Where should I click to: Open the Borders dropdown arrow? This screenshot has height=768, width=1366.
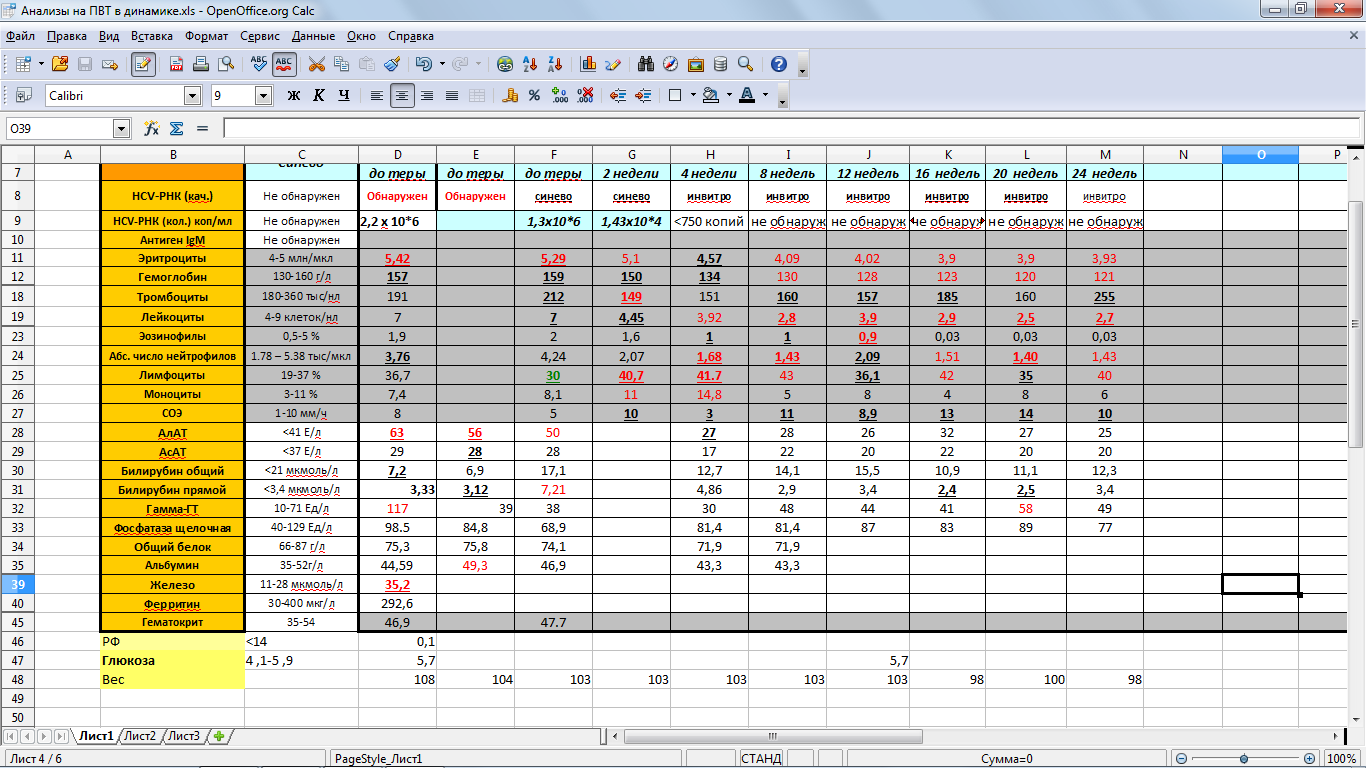(x=692, y=96)
